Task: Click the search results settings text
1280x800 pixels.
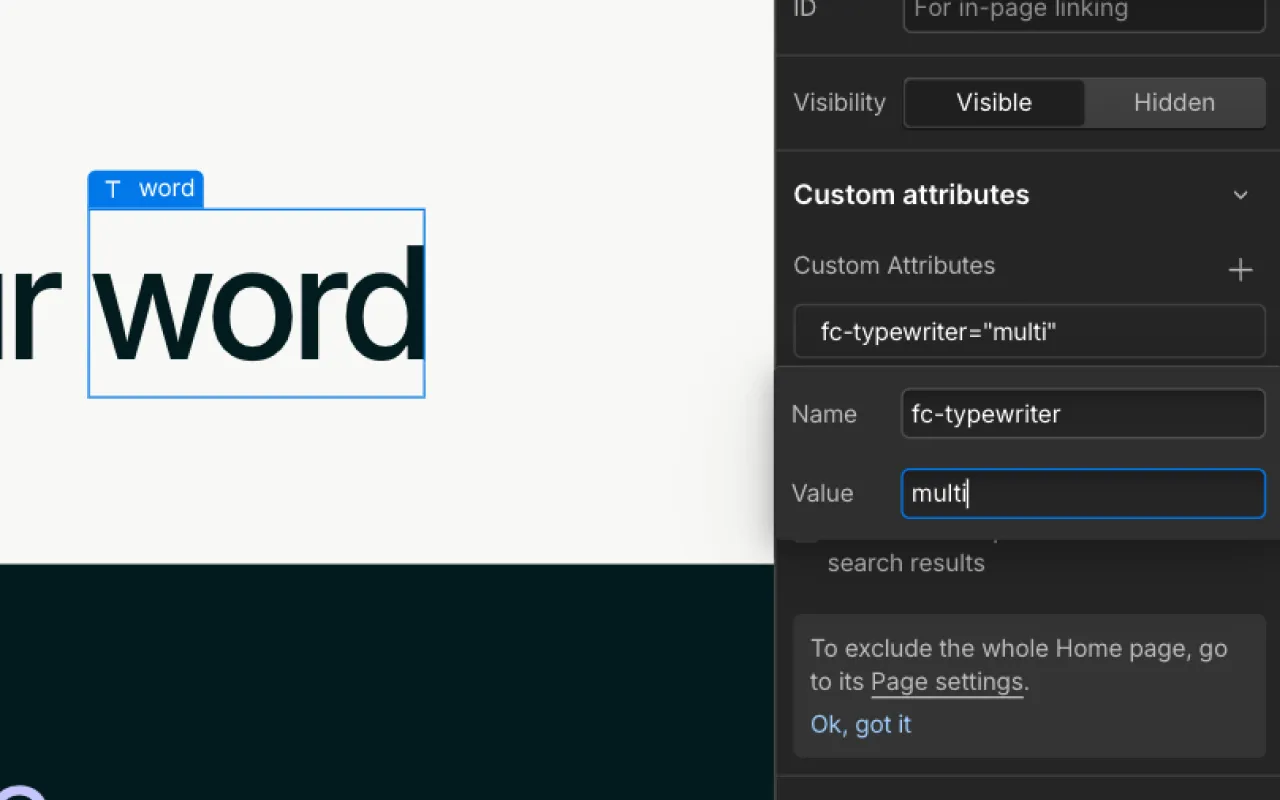Action: point(906,562)
